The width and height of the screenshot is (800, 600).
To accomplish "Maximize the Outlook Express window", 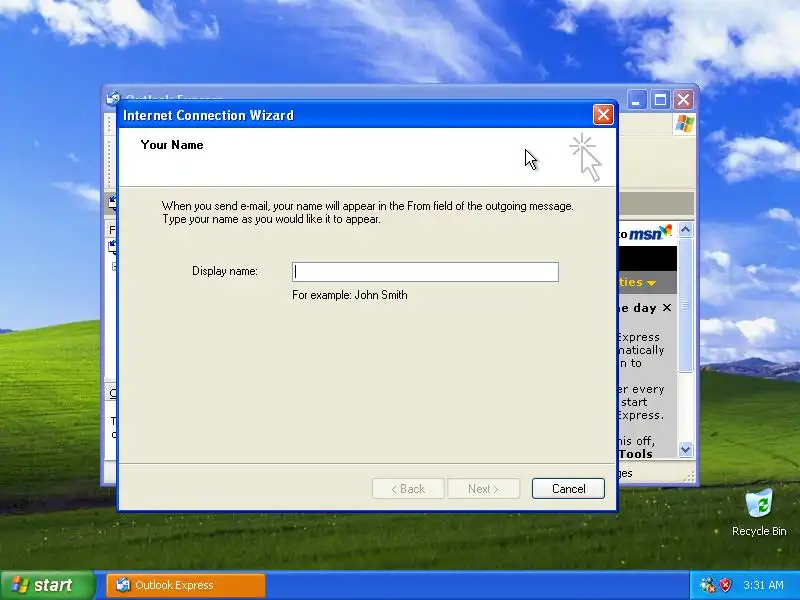I will pyautogui.click(x=660, y=99).
